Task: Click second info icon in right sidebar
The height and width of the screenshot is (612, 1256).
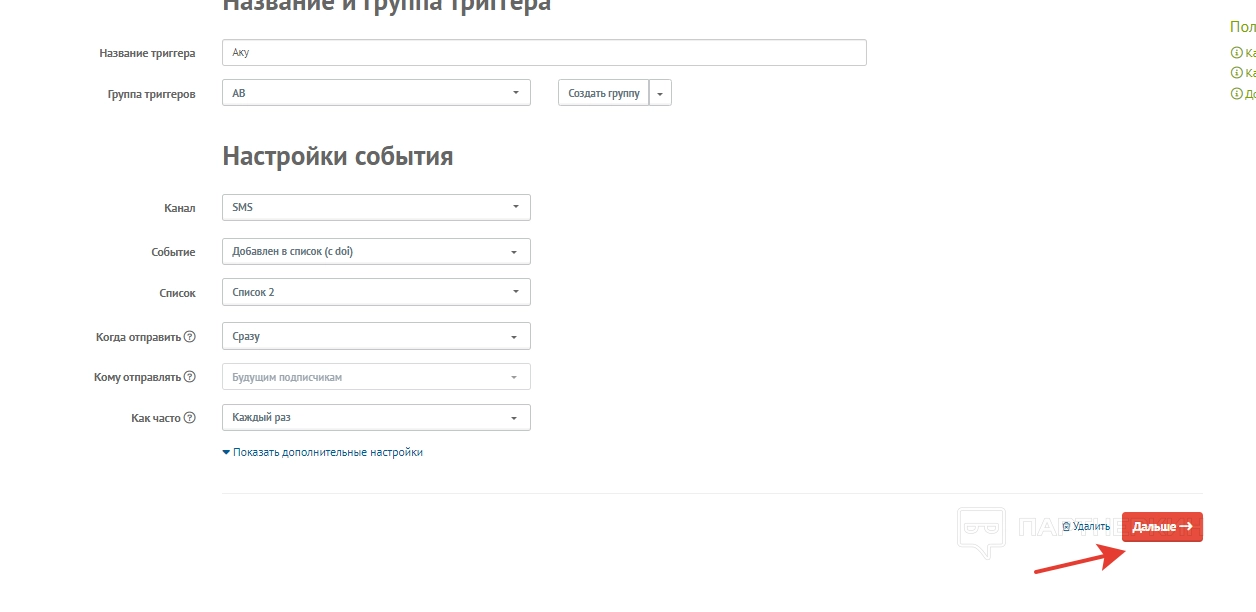Action: 1235,73
